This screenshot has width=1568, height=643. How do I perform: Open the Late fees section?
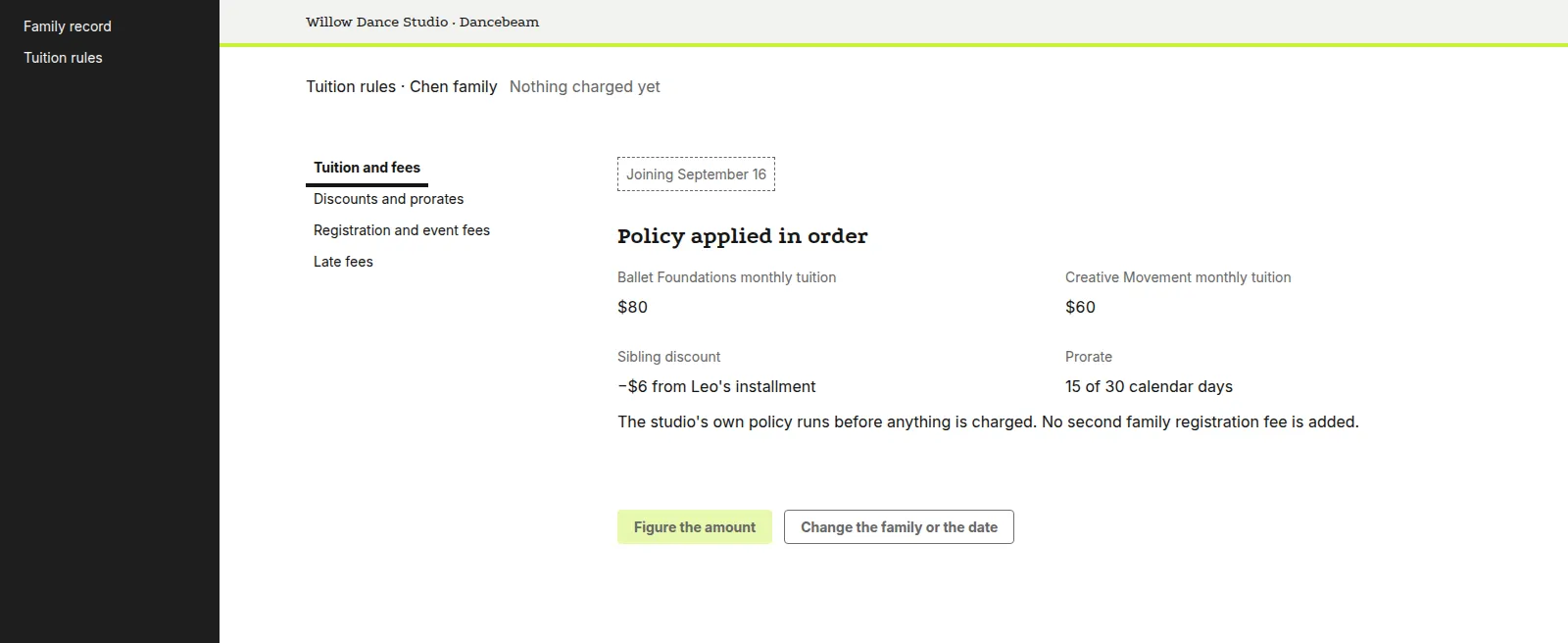[343, 262]
